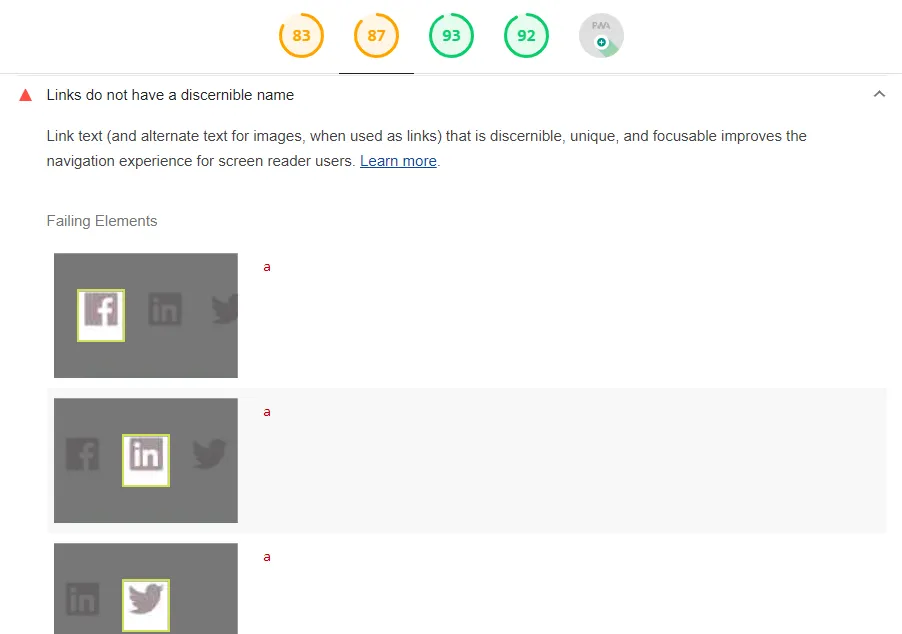Viewport: 902px width, 634px height.
Task: Click the plus icon inside the PWA badge
Action: pyautogui.click(x=601, y=44)
